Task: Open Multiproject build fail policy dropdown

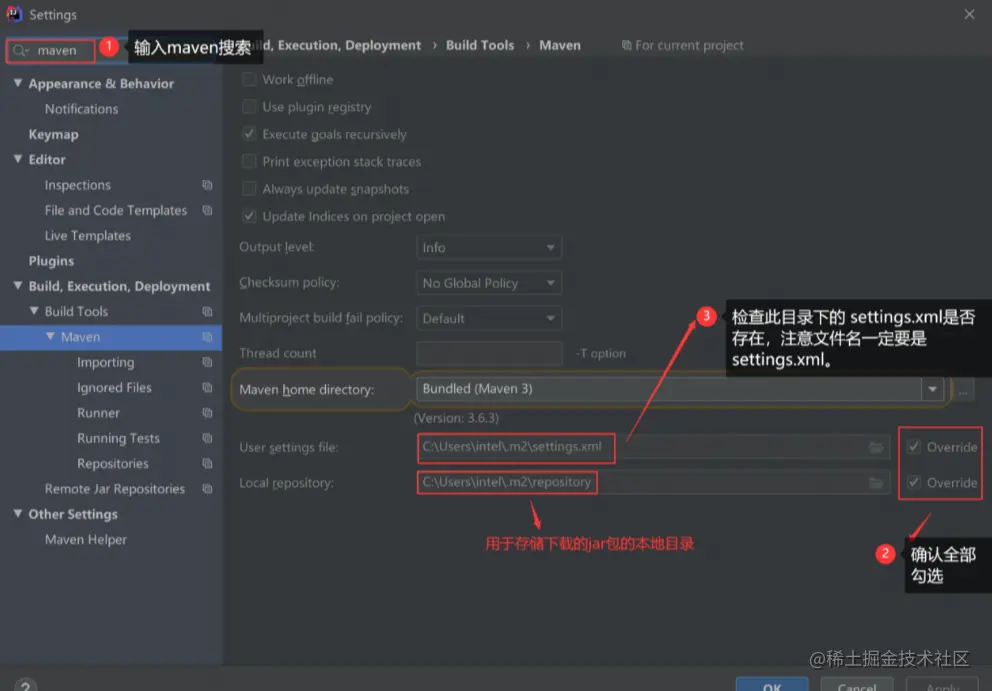Action: click(x=489, y=318)
